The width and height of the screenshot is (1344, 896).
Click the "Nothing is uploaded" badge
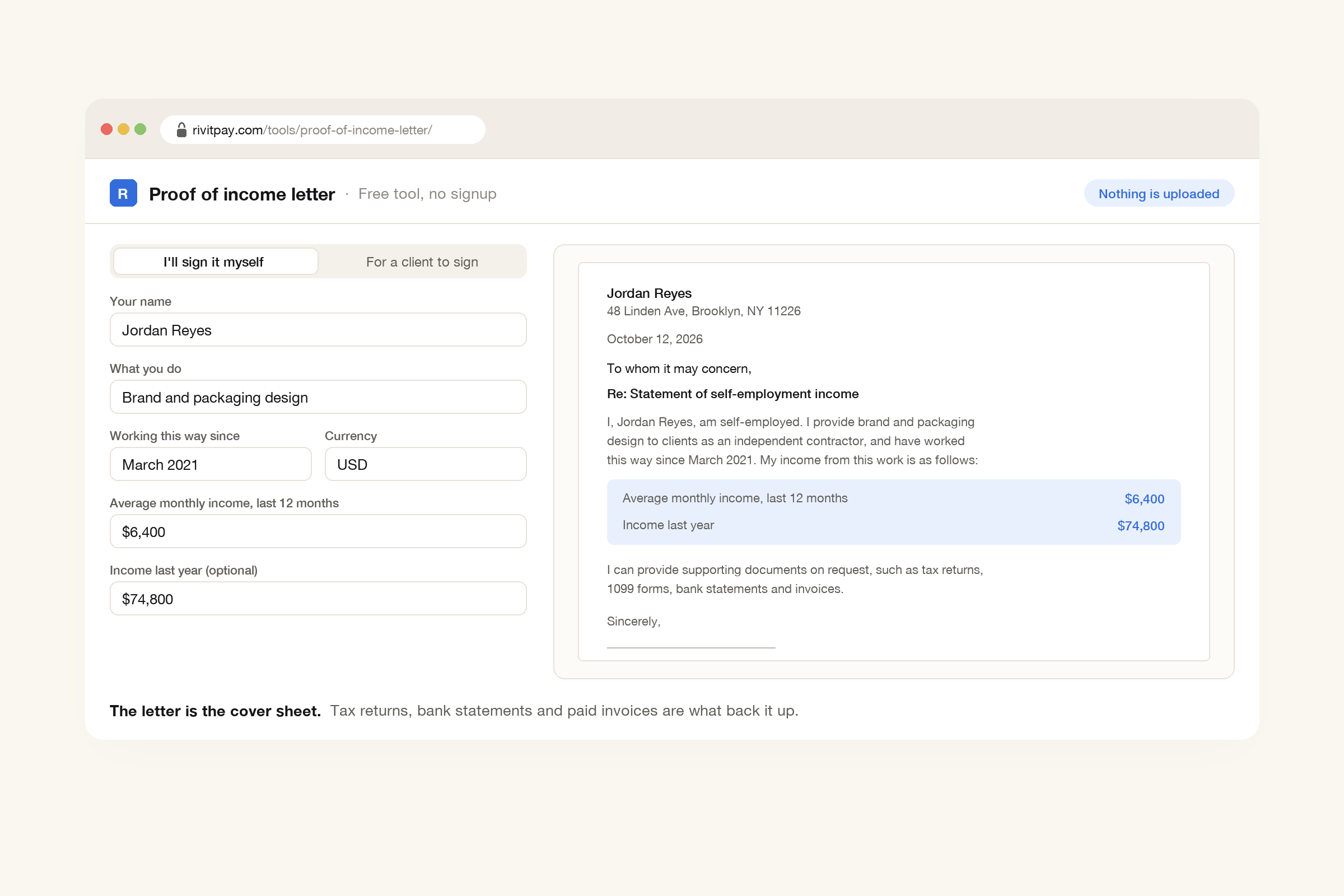click(1159, 193)
